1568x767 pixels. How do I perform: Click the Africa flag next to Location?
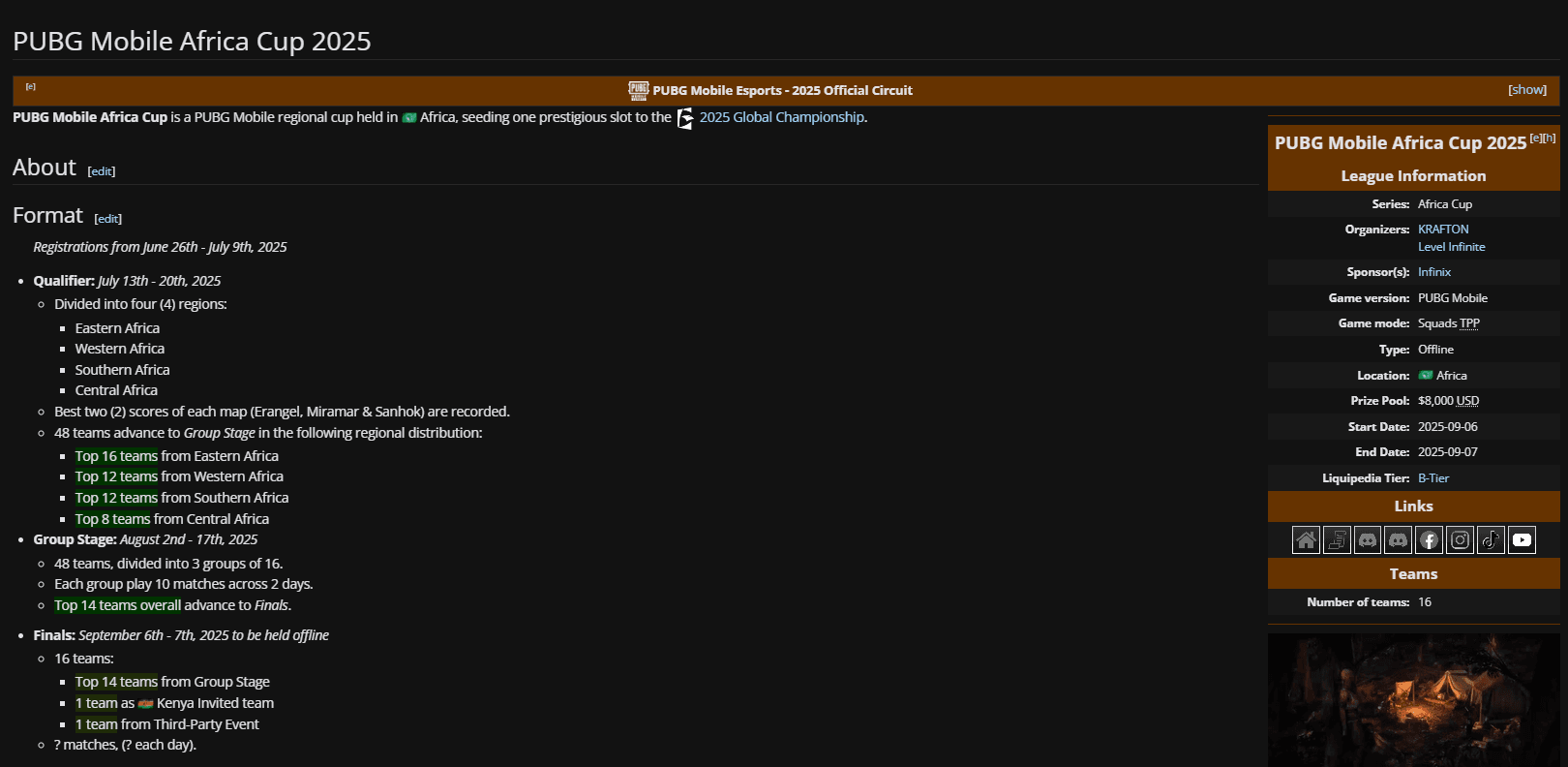coord(1426,376)
